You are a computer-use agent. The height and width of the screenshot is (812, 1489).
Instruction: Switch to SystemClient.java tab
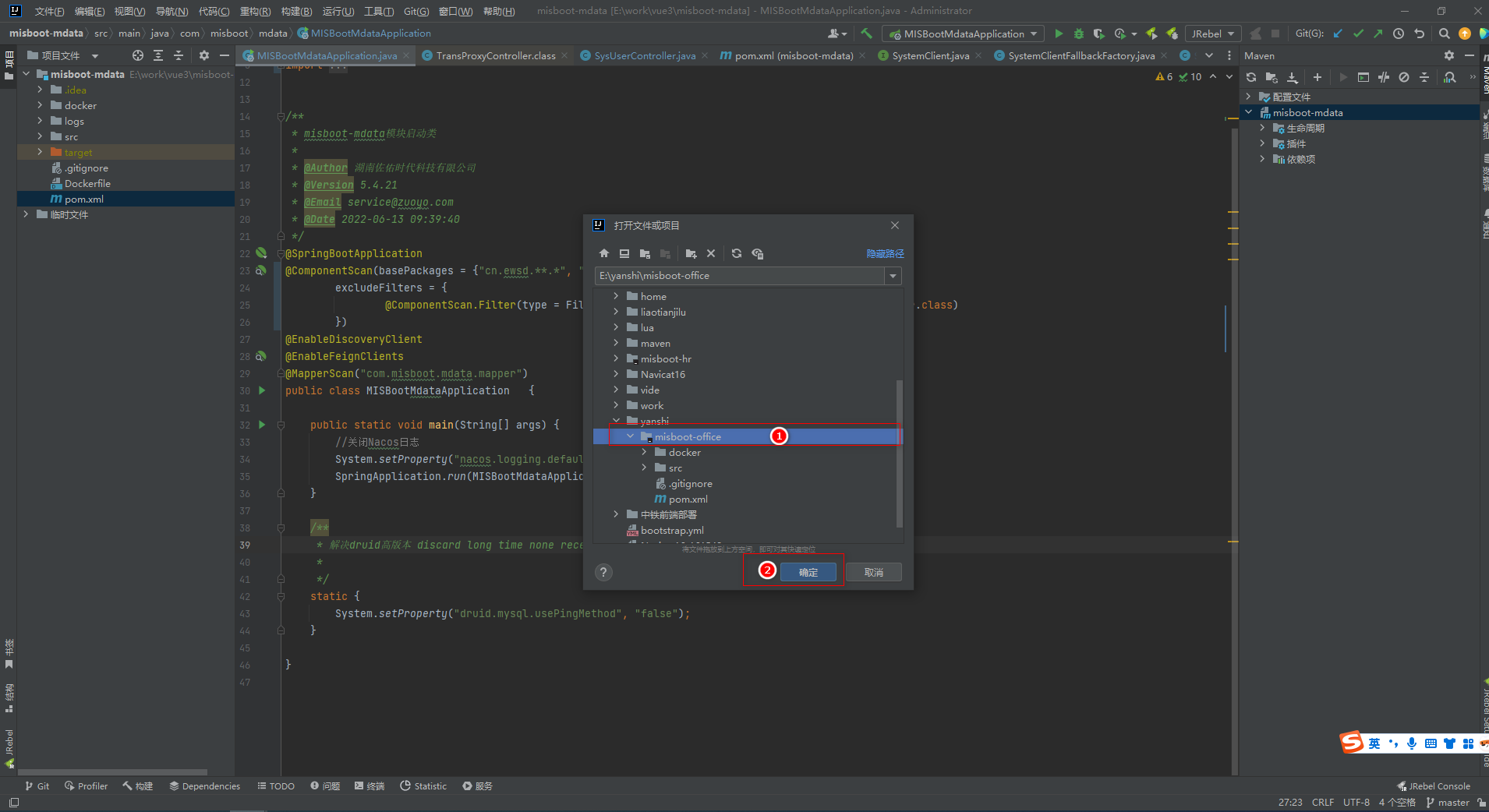click(x=930, y=55)
